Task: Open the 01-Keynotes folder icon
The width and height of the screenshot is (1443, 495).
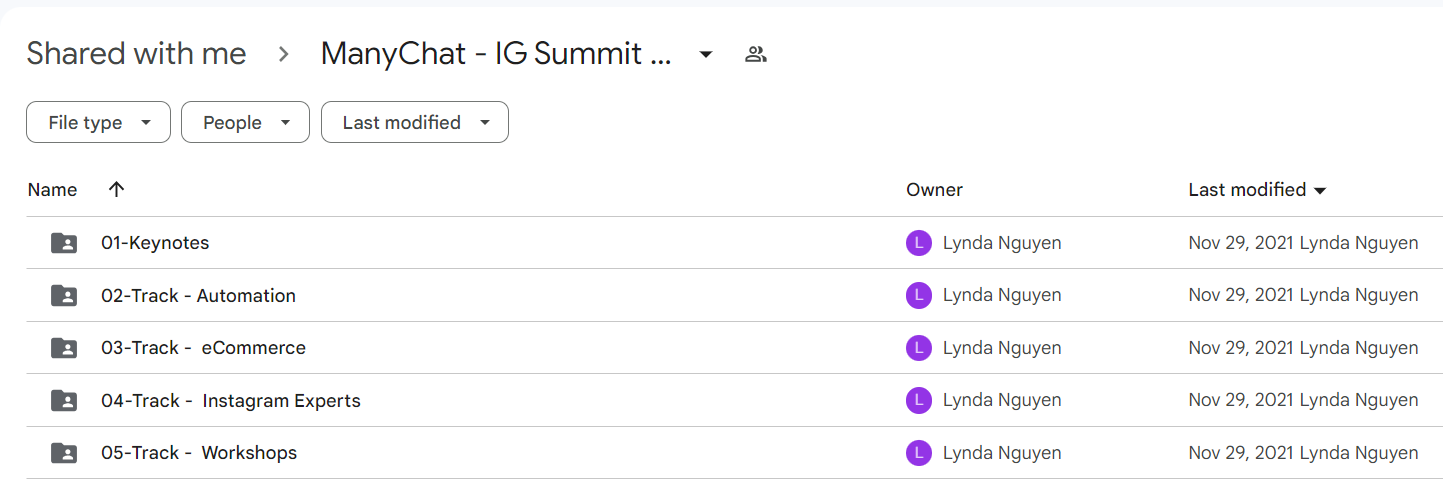Action: 64,243
